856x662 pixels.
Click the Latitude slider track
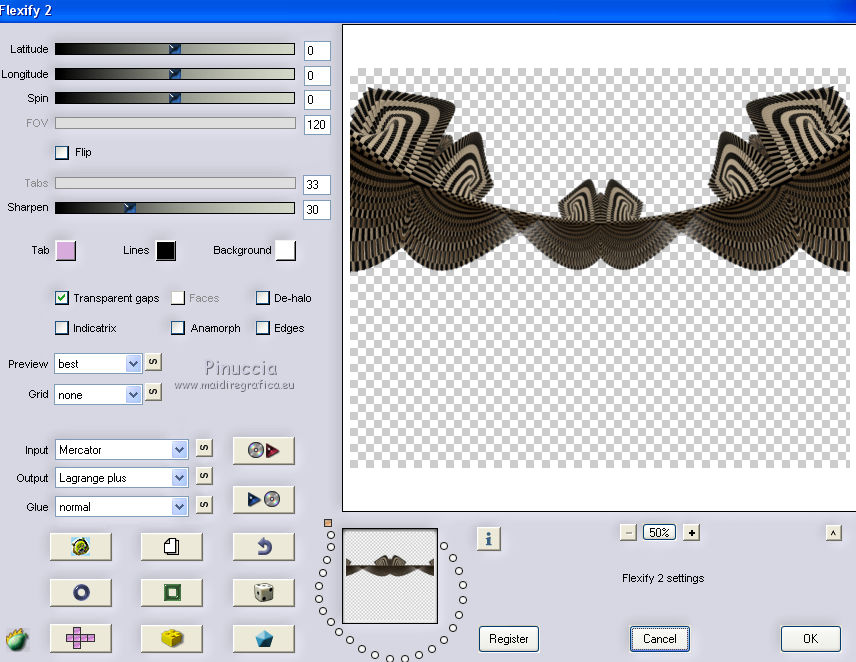click(175, 49)
